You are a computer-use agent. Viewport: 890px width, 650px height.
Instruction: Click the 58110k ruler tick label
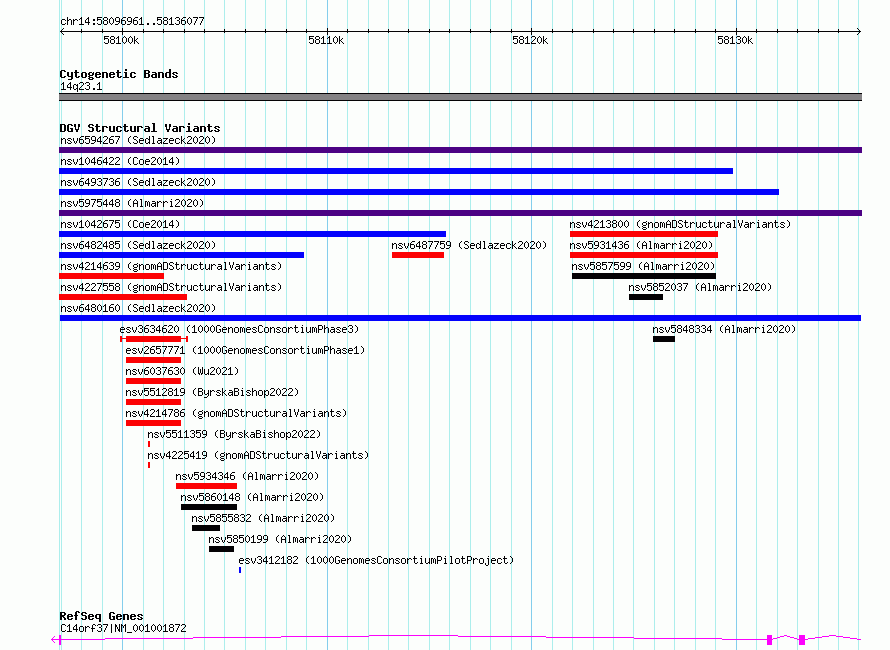coord(326,40)
